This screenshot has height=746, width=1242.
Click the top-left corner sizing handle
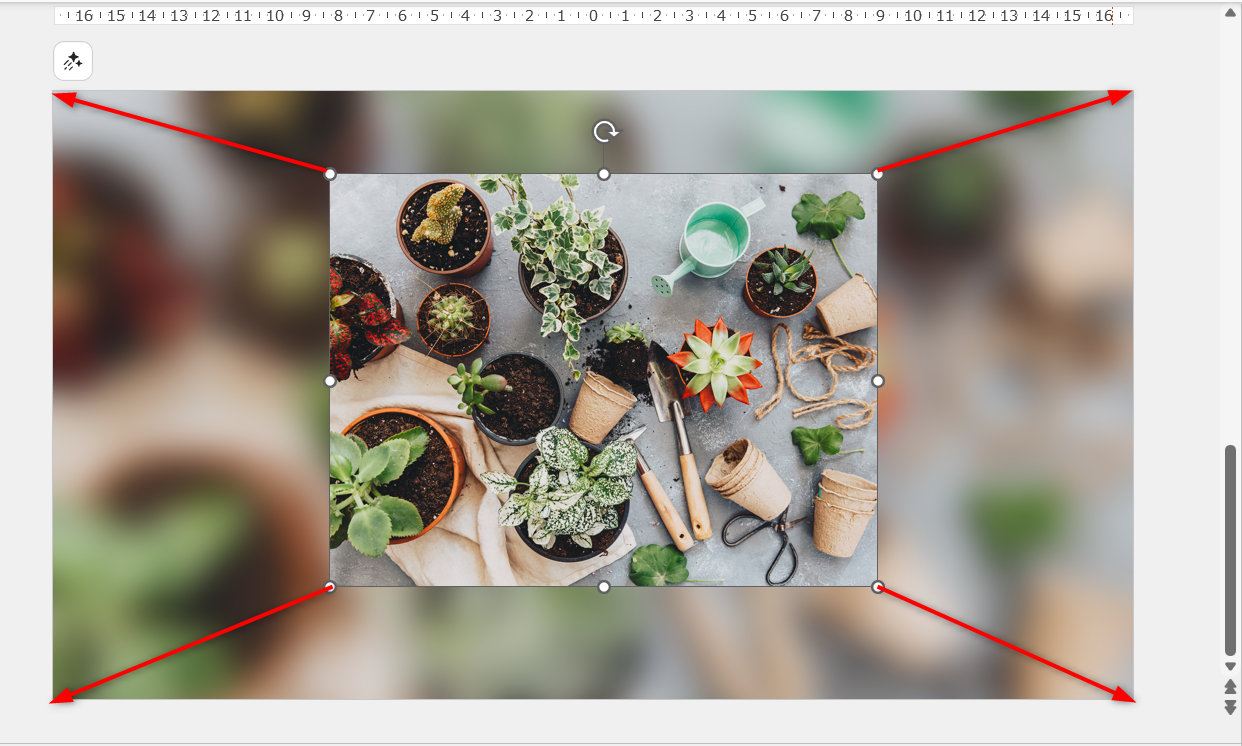pos(330,174)
